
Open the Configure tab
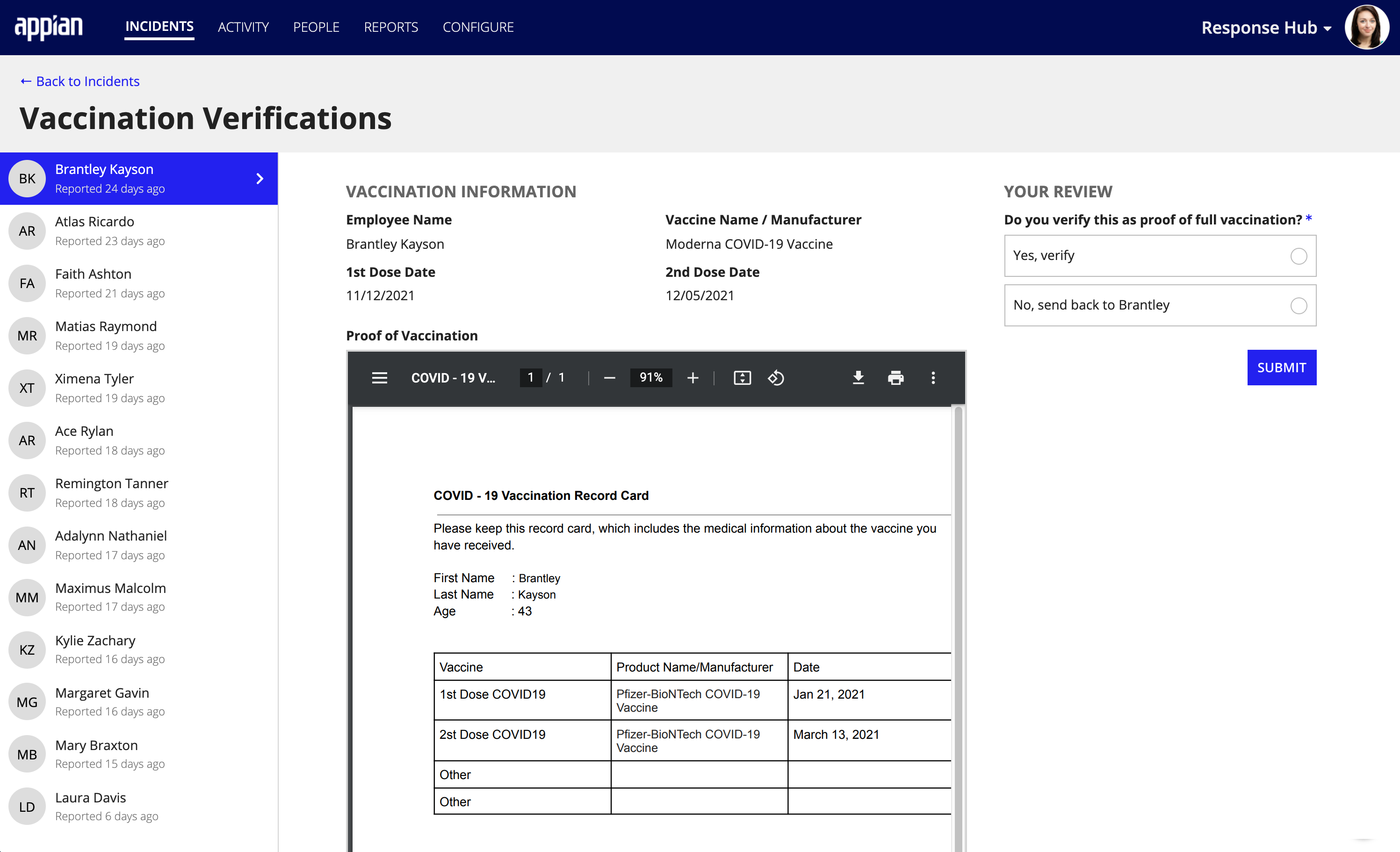(478, 27)
